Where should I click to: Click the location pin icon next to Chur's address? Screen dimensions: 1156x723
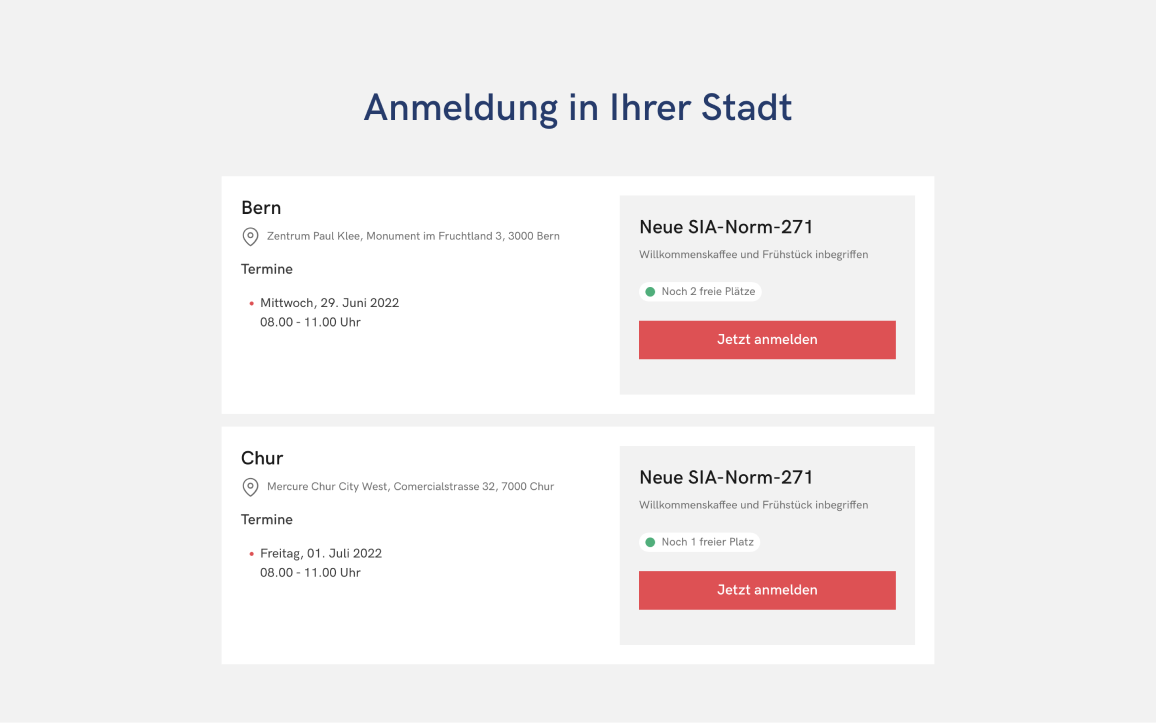click(251, 487)
